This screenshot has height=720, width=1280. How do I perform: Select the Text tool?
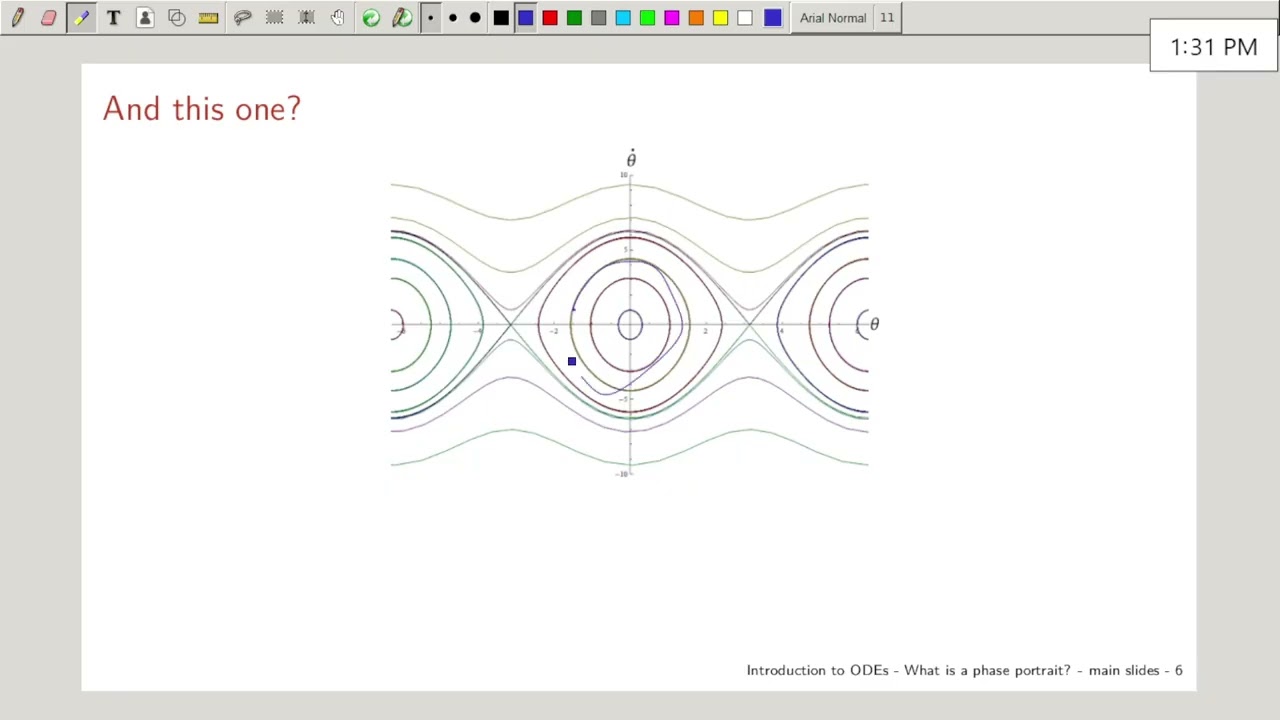tap(113, 18)
